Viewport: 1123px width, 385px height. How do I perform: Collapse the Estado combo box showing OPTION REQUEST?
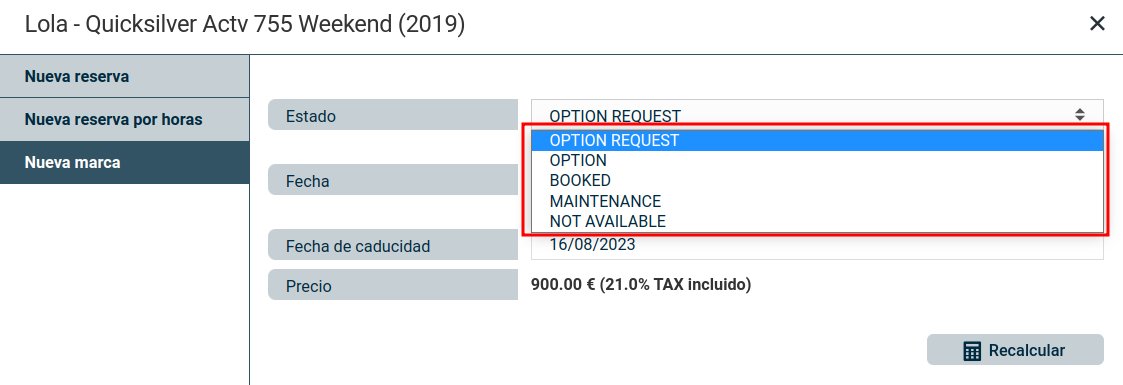coord(817,114)
